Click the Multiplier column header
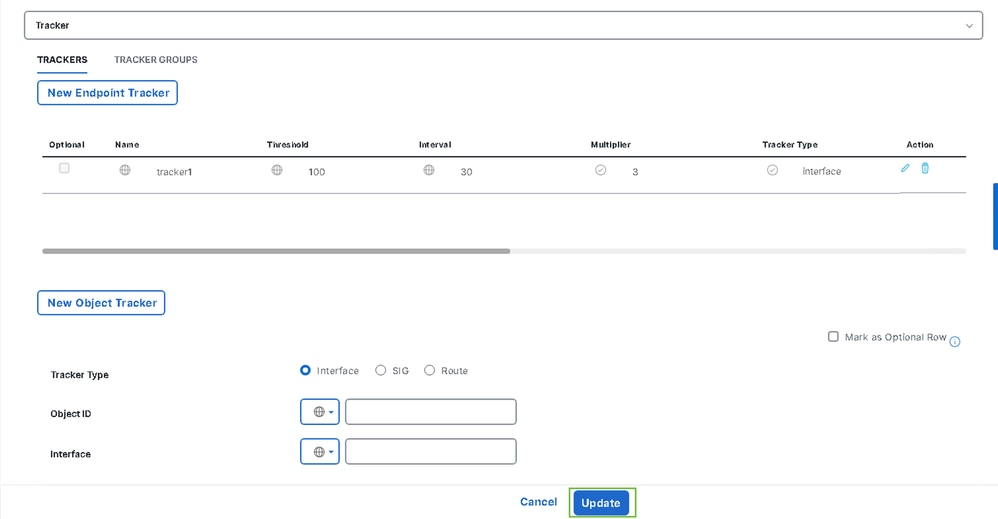Screen dimensions: 998x519 (x=610, y=145)
